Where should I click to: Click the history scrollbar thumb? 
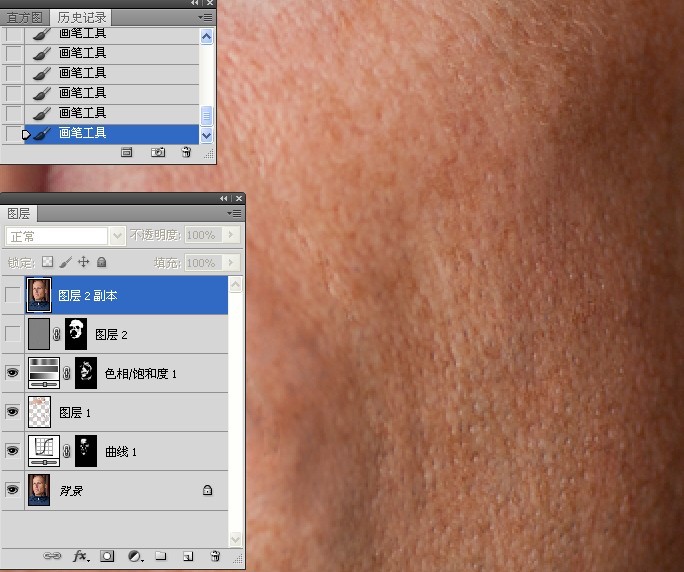pyautogui.click(x=206, y=116)
